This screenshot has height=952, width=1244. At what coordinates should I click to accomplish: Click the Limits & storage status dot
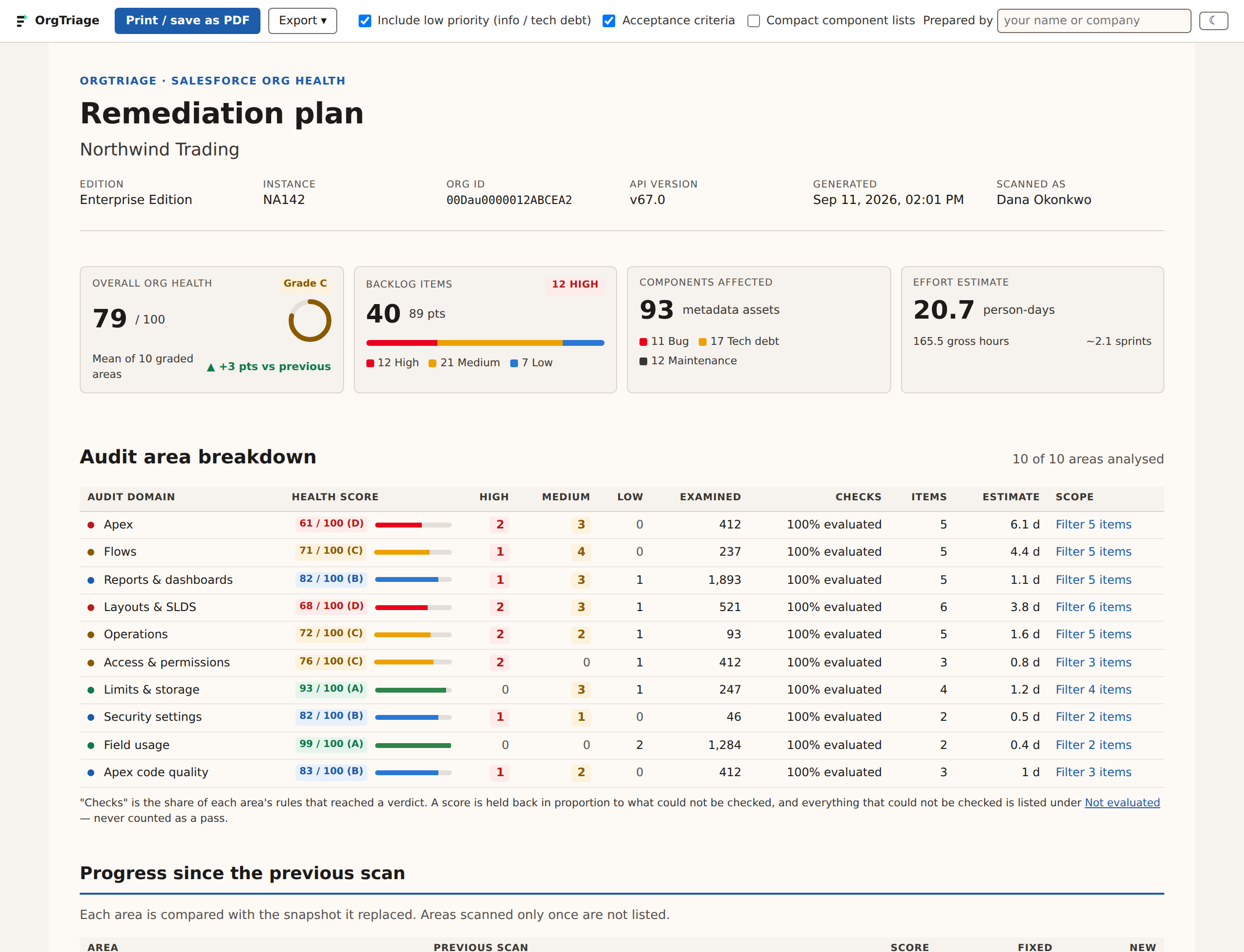91,691
